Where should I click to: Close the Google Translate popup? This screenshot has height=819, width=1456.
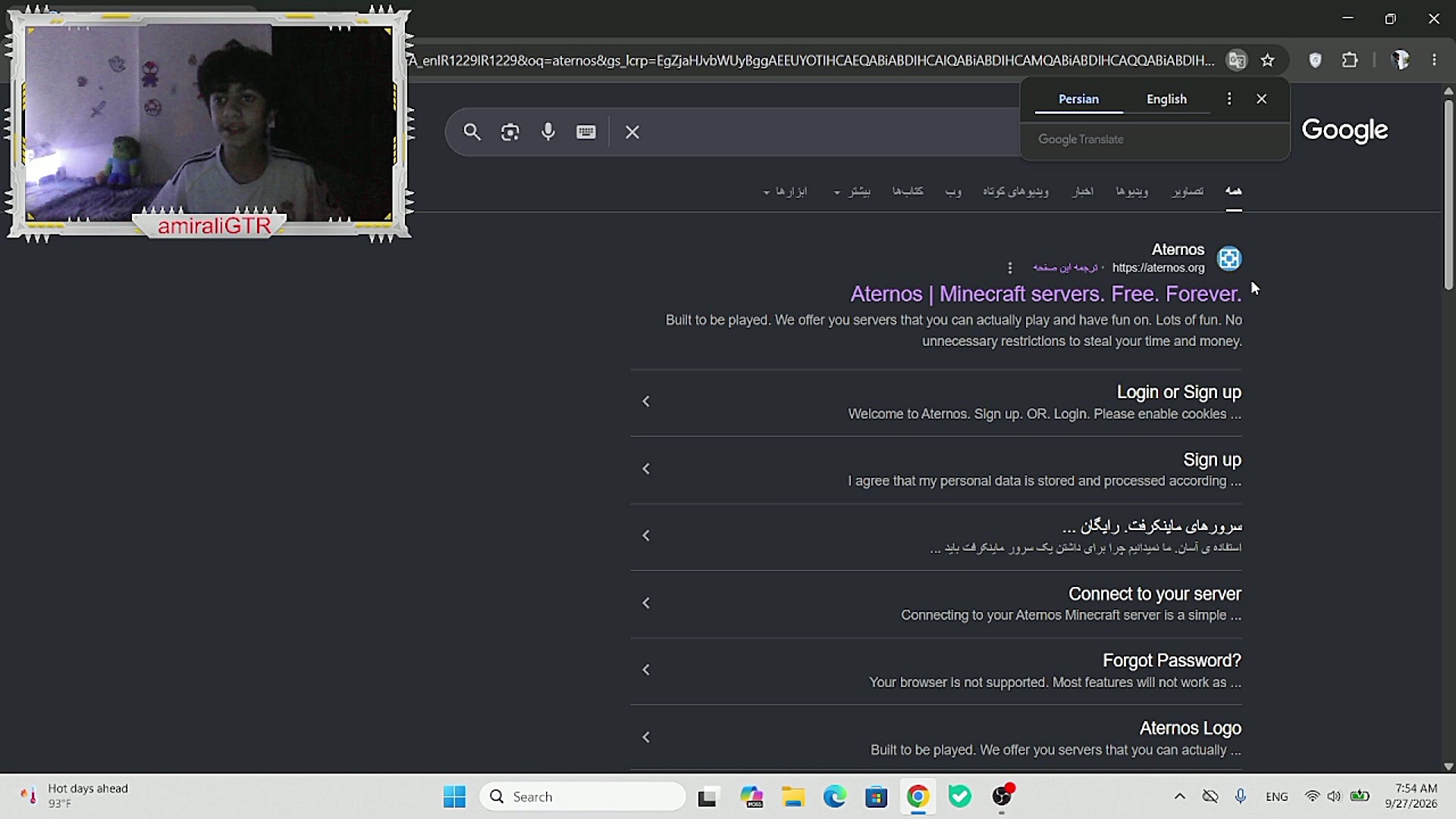[x=1262, y=99]
